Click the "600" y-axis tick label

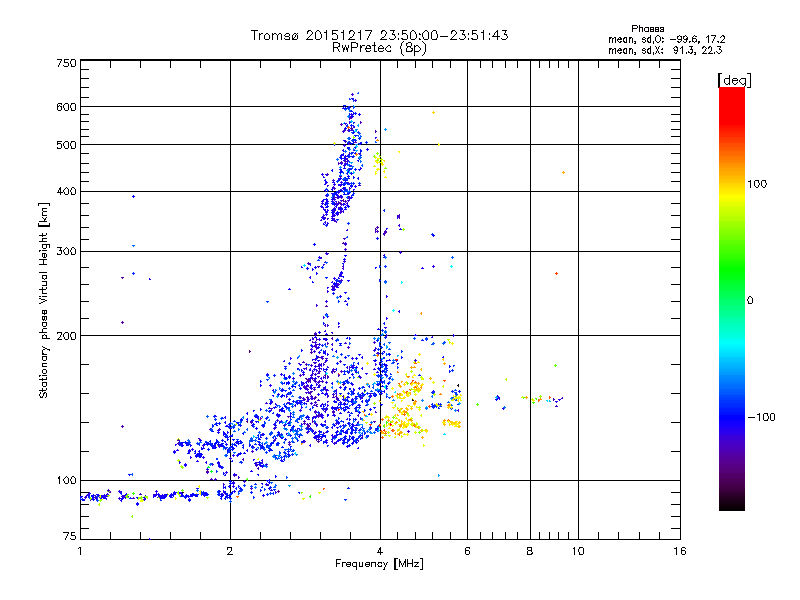click(x=66, y=107)
